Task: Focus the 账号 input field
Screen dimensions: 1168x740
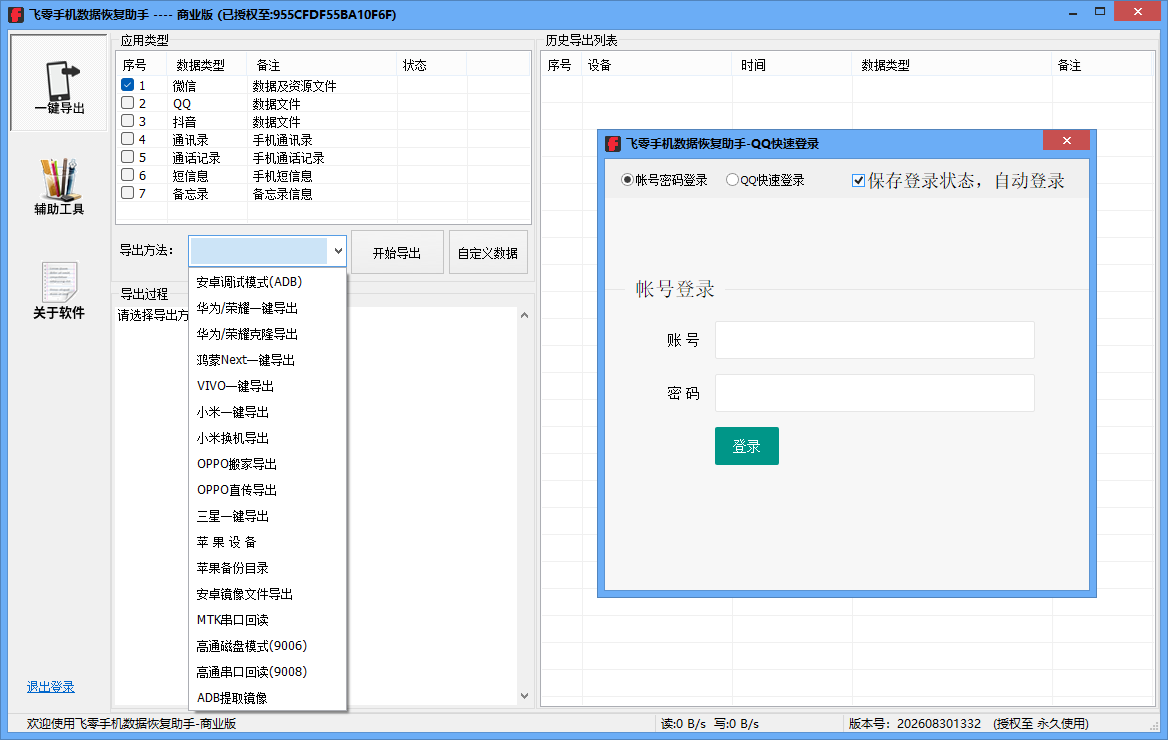Action: click(875, 340)
